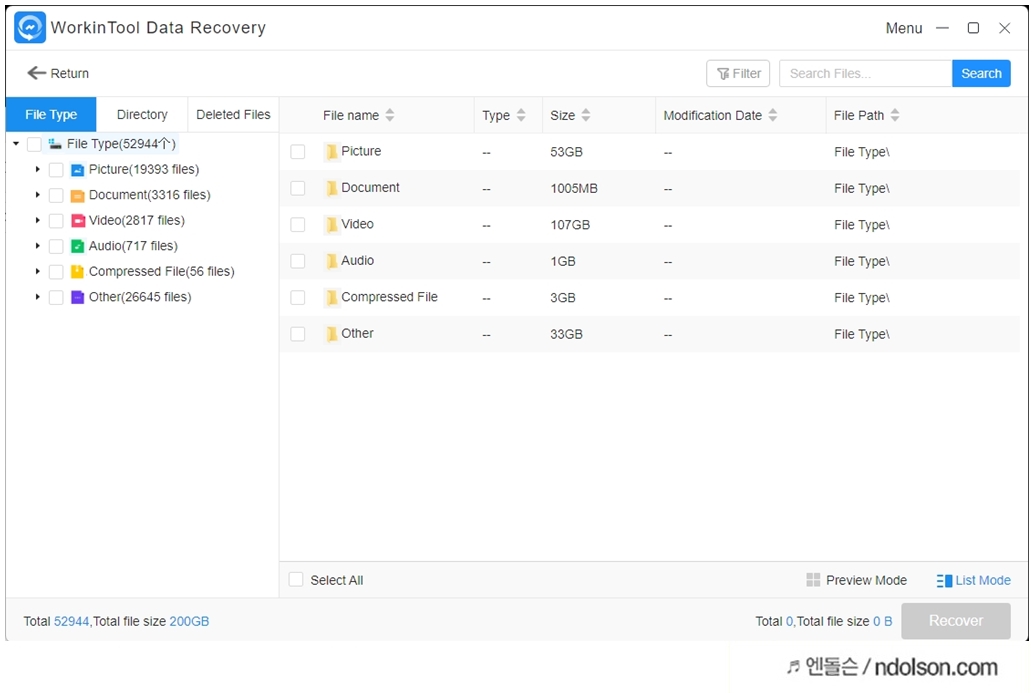
Task: Sort by Type using sort arrows
Action: (521, 115)
